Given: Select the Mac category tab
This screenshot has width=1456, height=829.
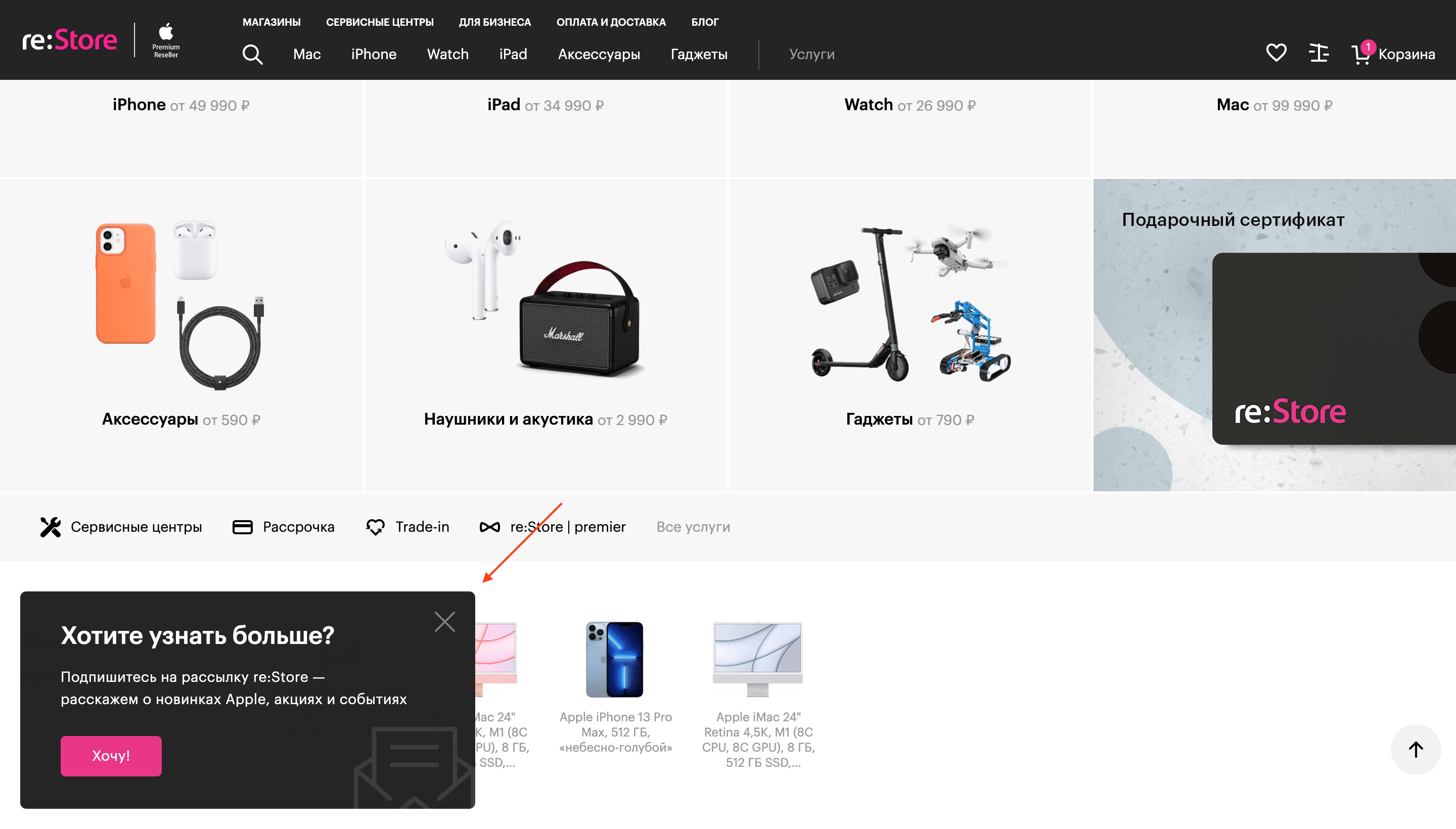Looking at the screenshot, I should pos(307,55).
